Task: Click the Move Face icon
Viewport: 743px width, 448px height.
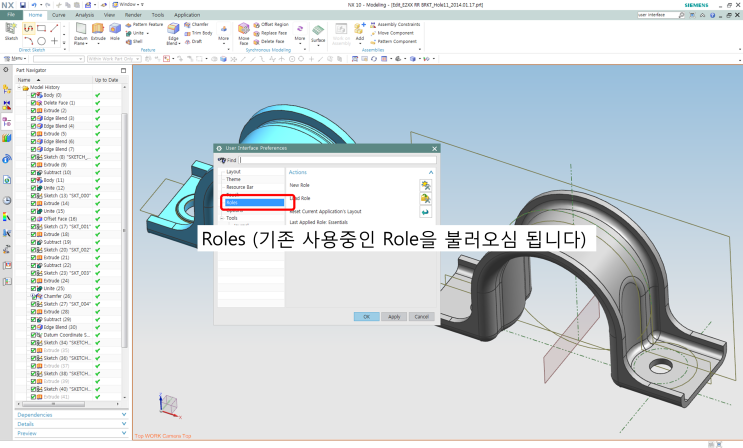Action: pos(244,29)
